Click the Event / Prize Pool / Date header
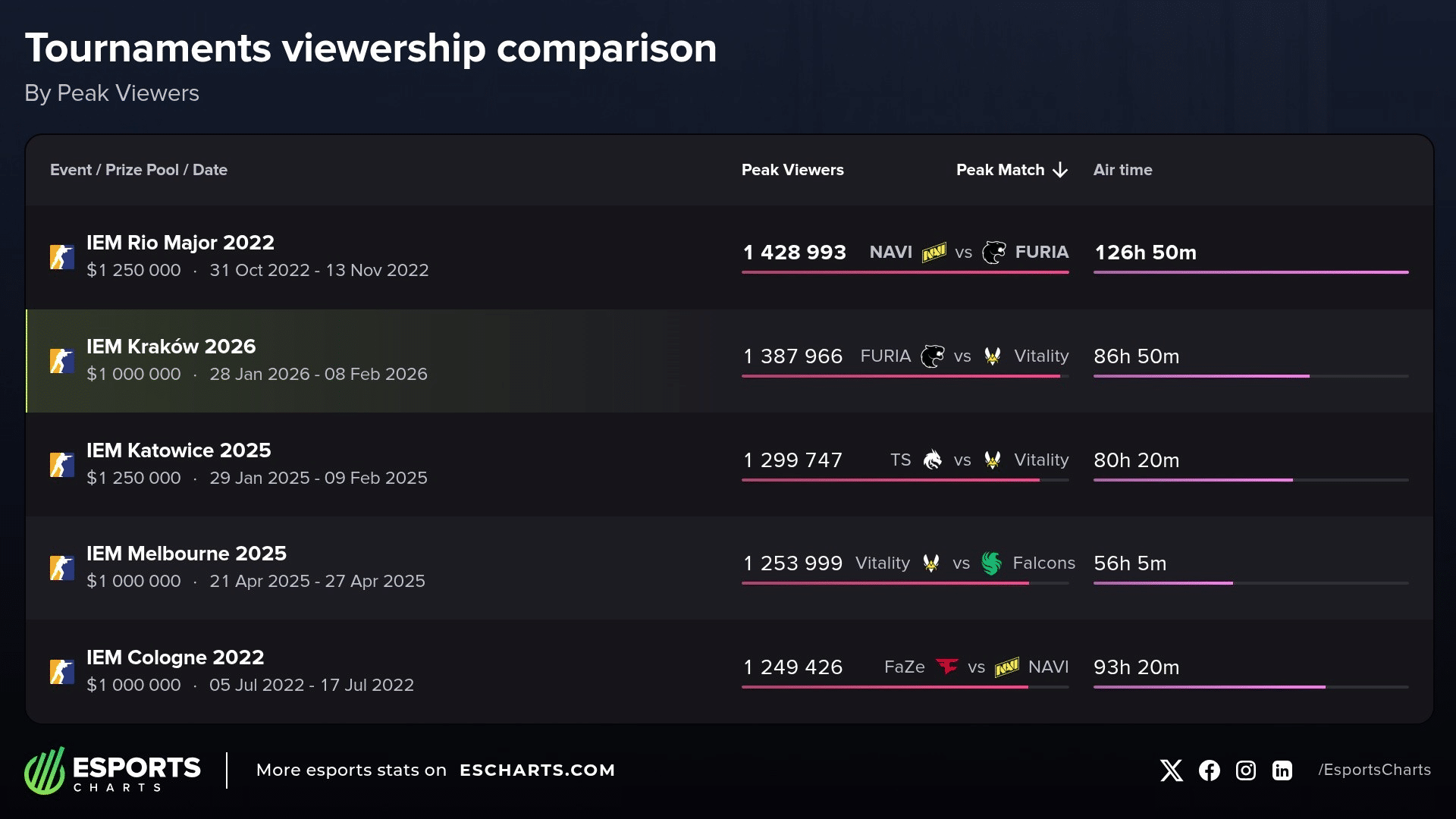 coord(139,170)
